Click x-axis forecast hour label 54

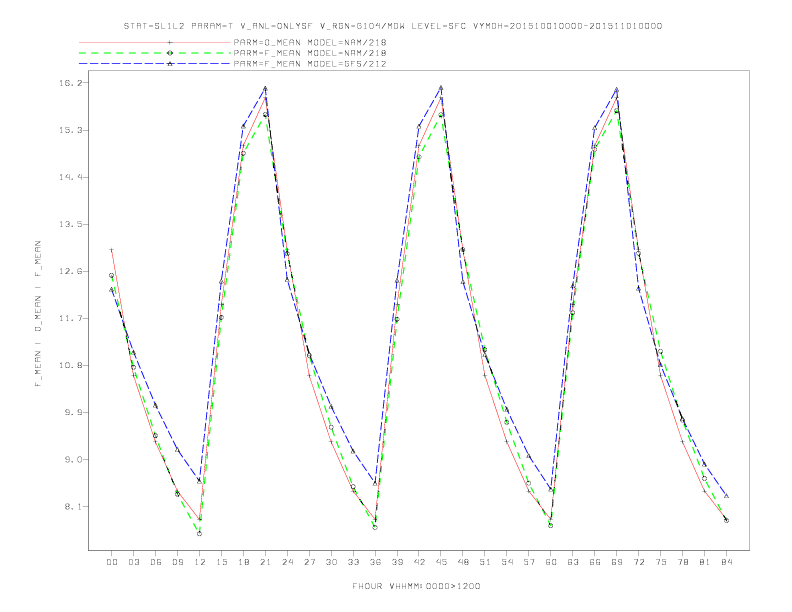click(x=507, y=562)
